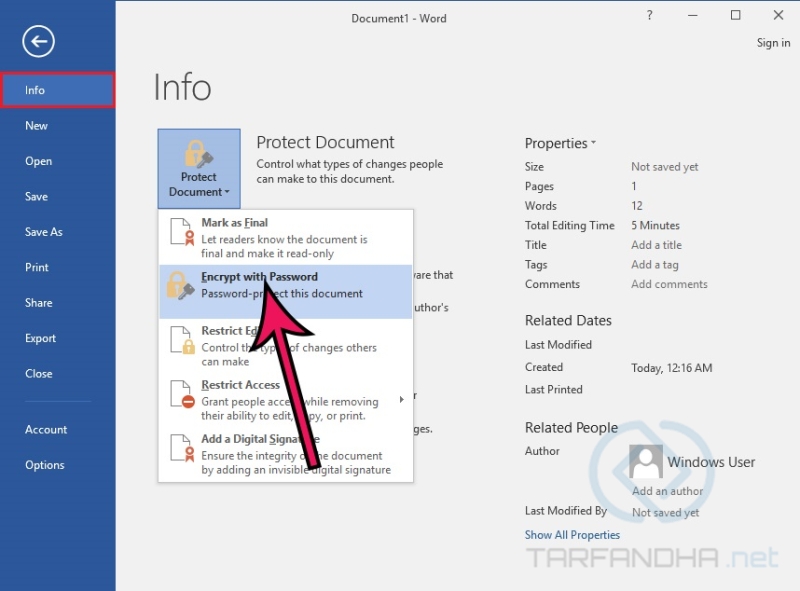Click the Add an author field
This screenshot has width=800, height=591.
point(667,491)
